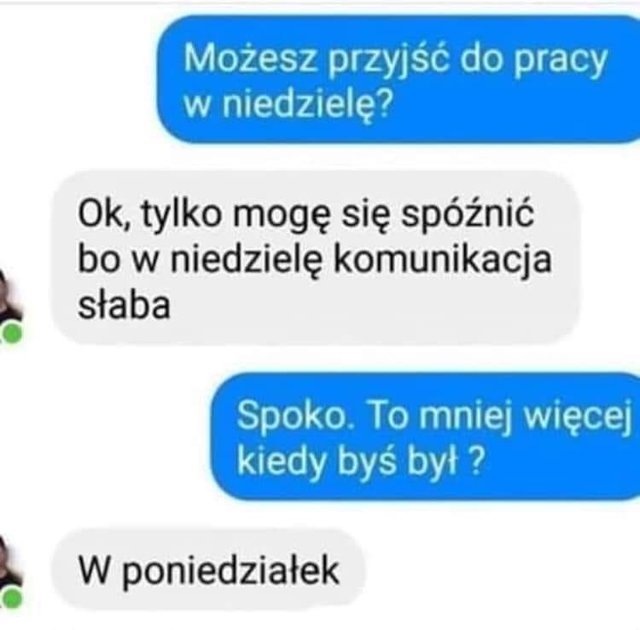Click the word 'Ok,' in grey message
The image size is (640, 630).
pos(104,215)
